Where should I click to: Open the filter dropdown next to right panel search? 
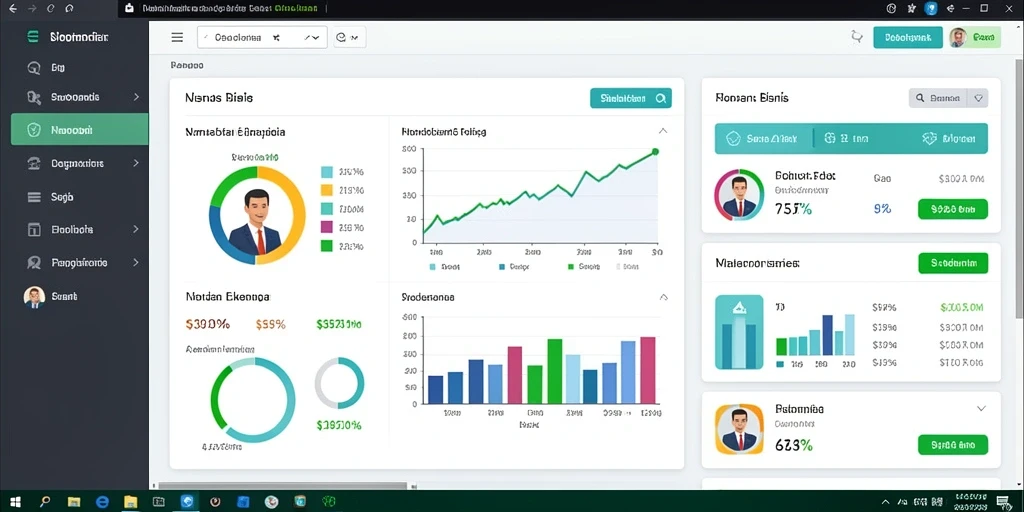coord(978,98)
